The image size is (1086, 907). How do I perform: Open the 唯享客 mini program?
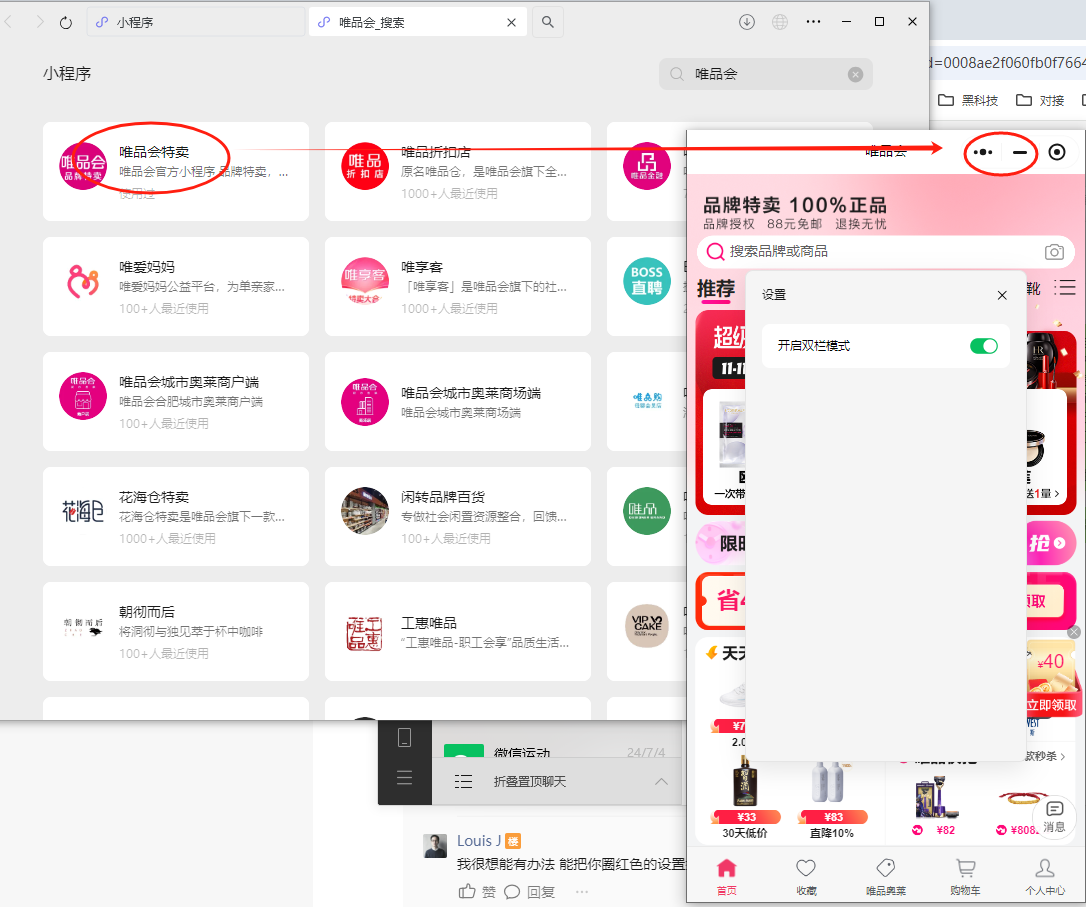(x=458, y=286)
